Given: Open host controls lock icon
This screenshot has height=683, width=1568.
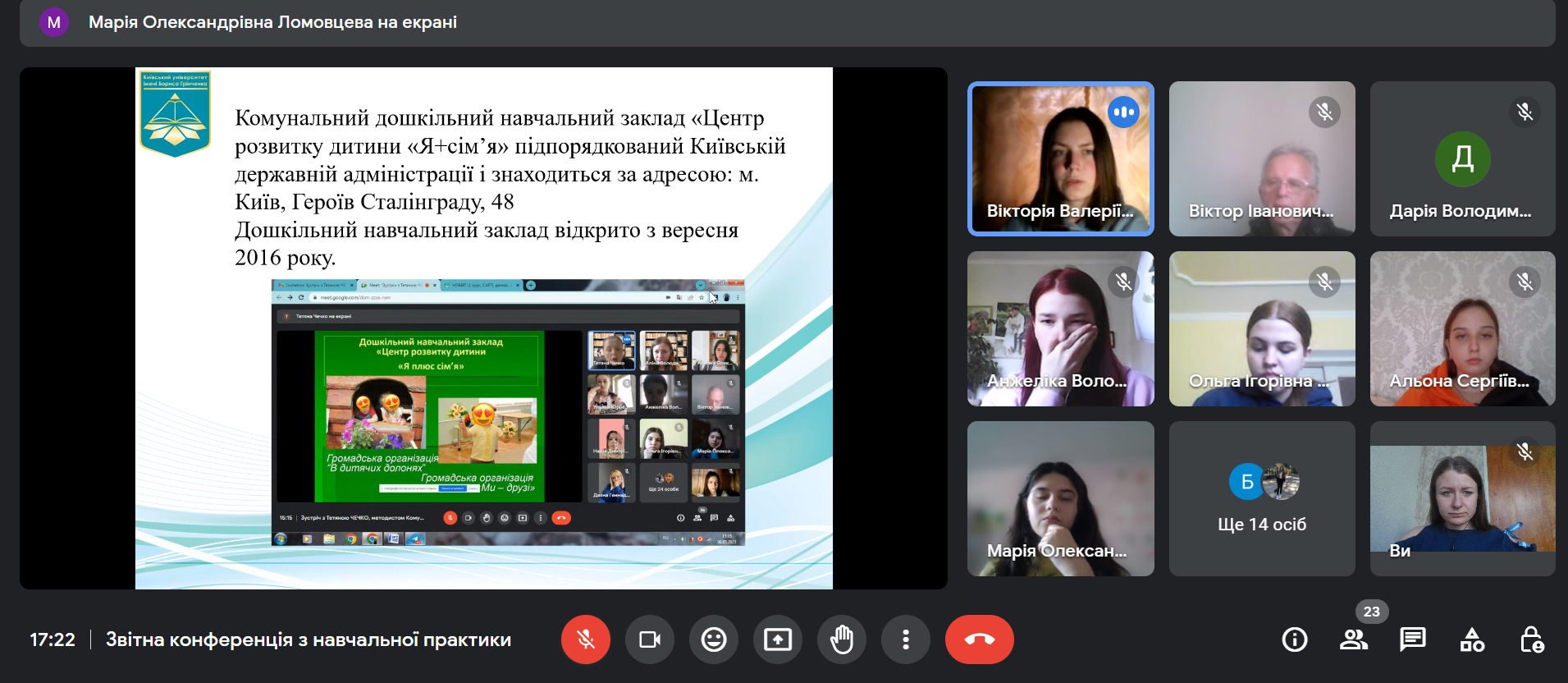Looking at the screenshot, I should [x=1531, y=639].
